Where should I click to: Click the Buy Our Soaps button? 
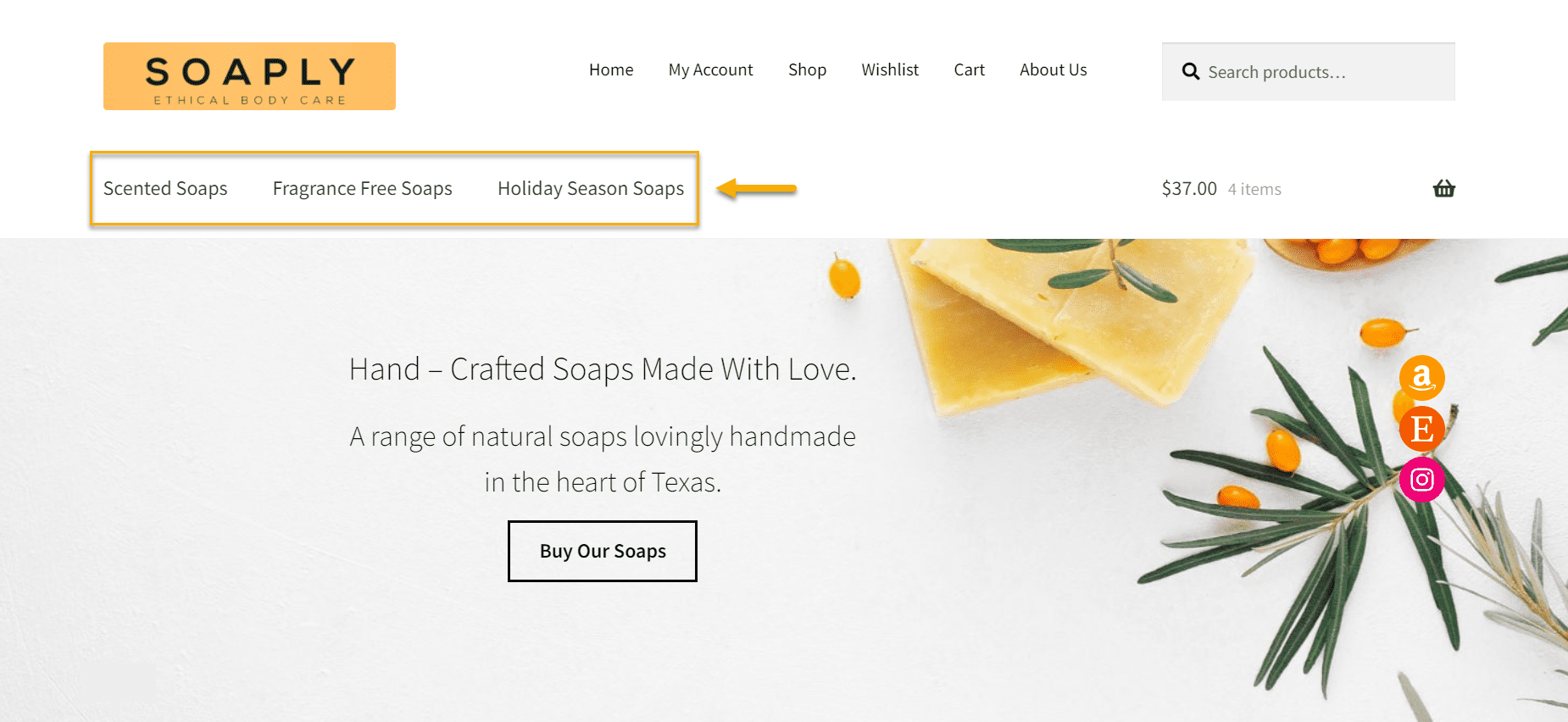pos(603,551)
